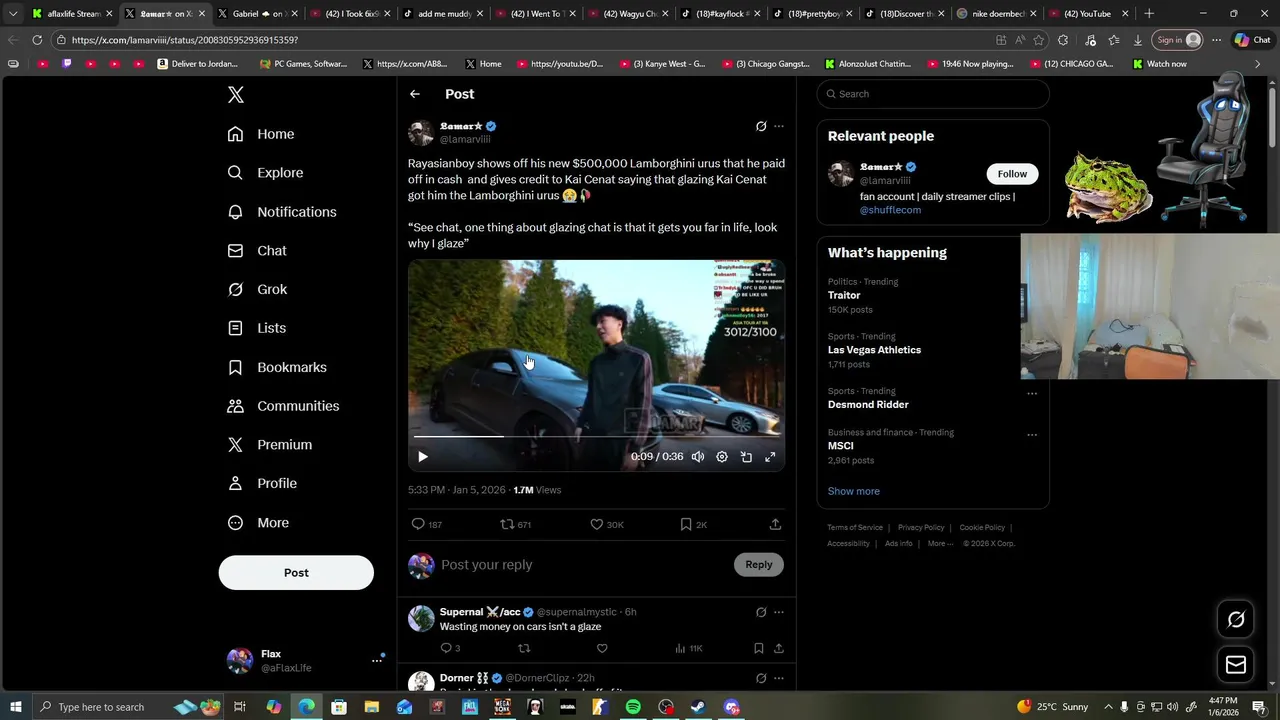Image resolution: width=1280 pixels, height=720 pixels.
Task: Open the Windows Start menu
Action: 16,707
